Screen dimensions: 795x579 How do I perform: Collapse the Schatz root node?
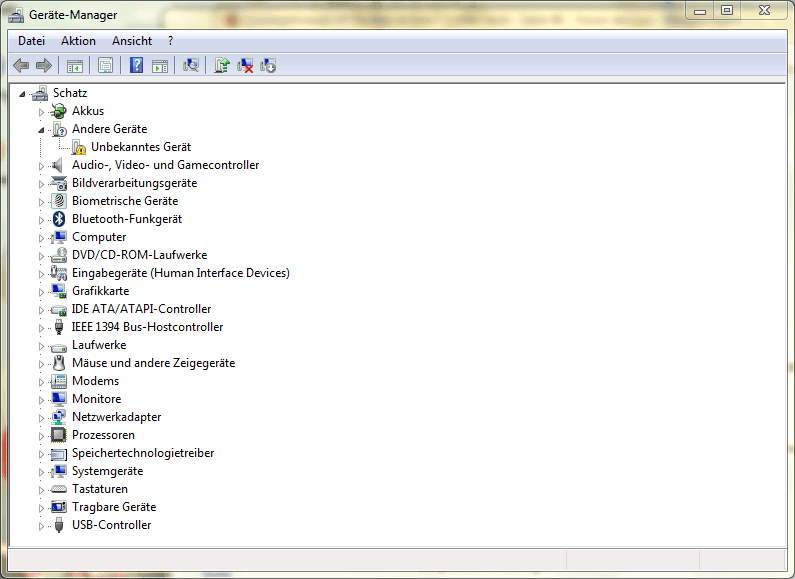(x=22, y=94)
